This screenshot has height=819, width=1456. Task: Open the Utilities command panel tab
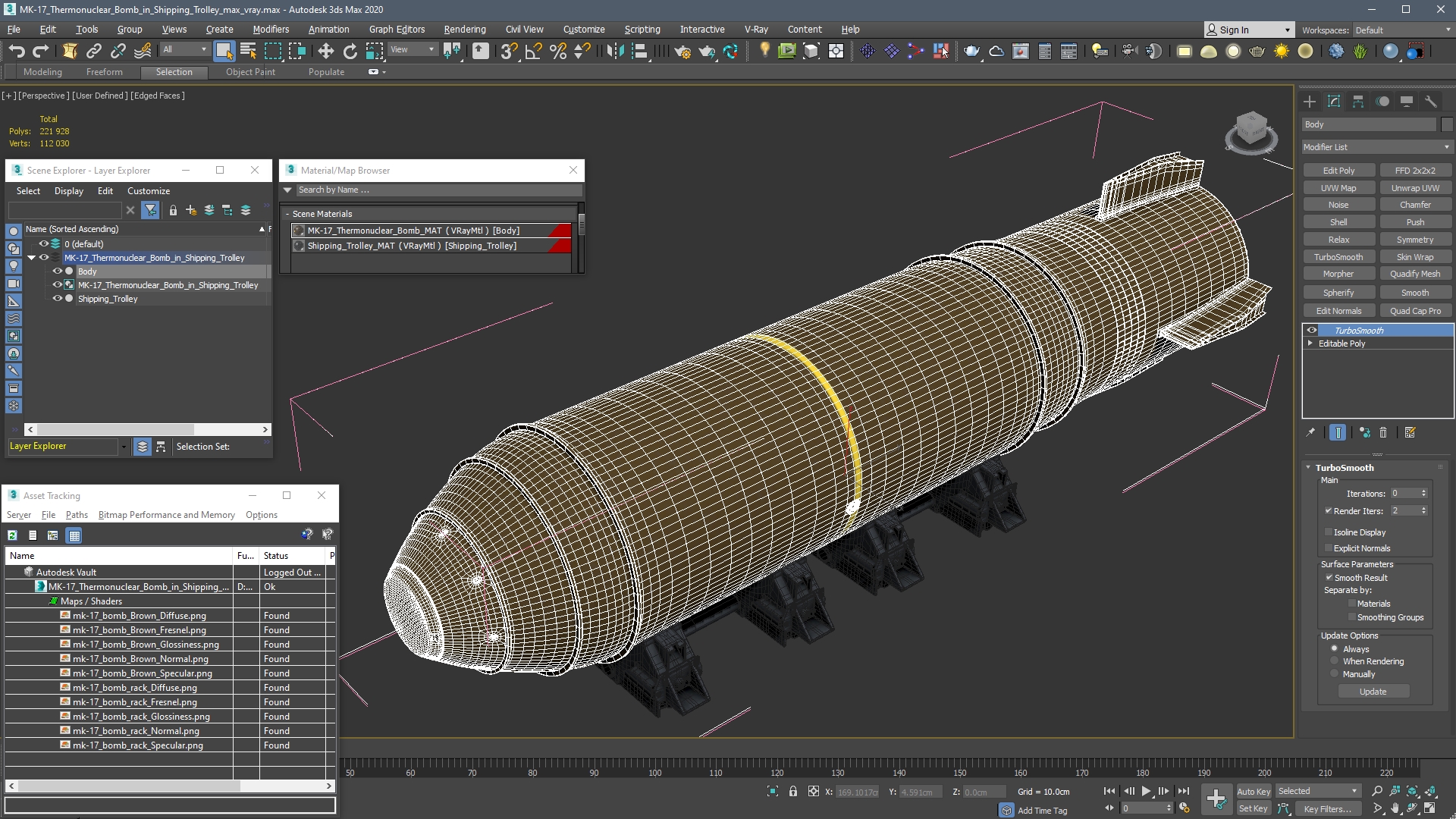1431,102
